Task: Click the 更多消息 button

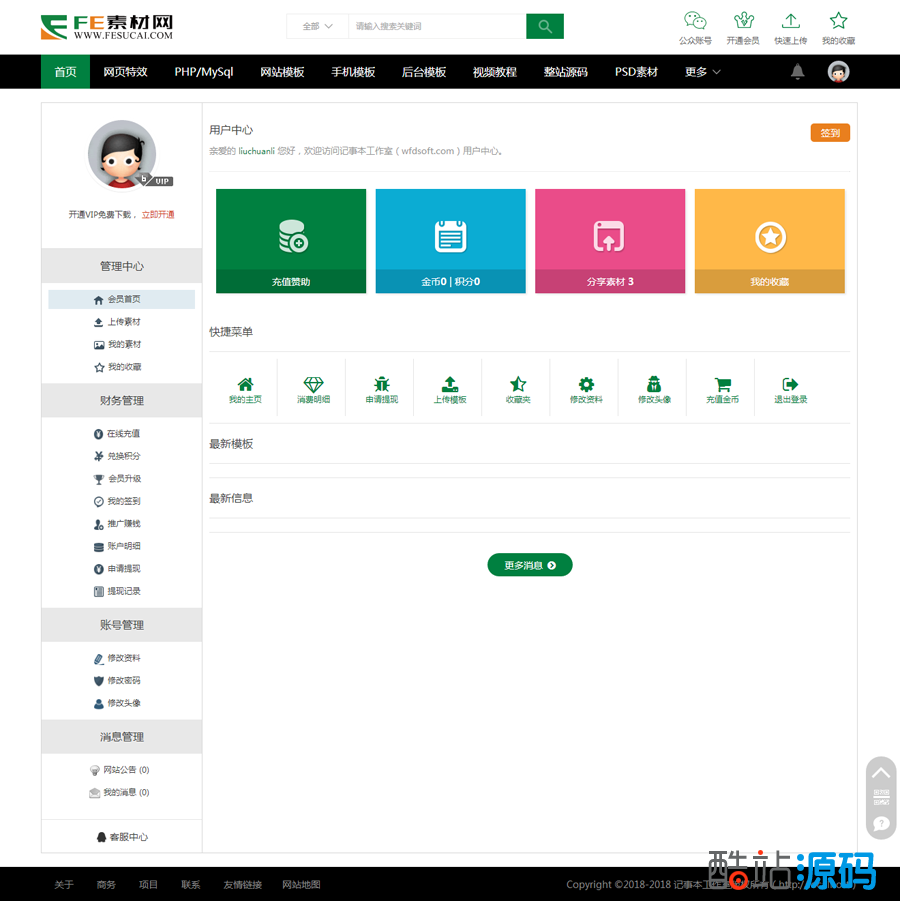Action: [530, 565]
